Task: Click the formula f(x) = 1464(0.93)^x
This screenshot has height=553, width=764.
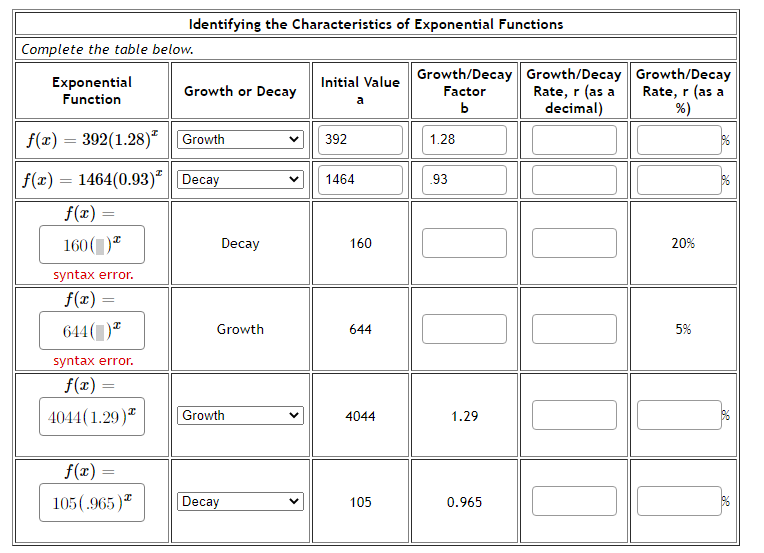Action: pyautogui.click(x=92, y=180)
